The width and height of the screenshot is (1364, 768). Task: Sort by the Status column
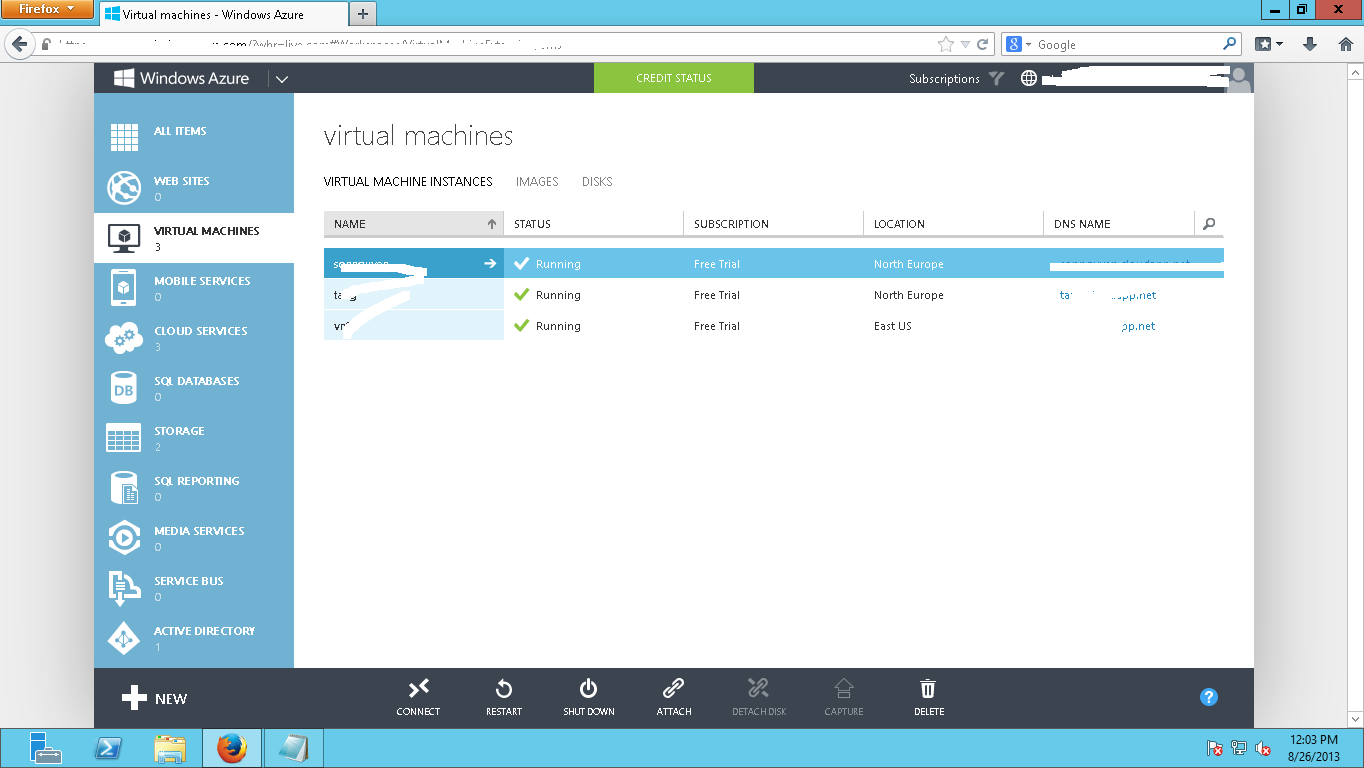point(594,224)
